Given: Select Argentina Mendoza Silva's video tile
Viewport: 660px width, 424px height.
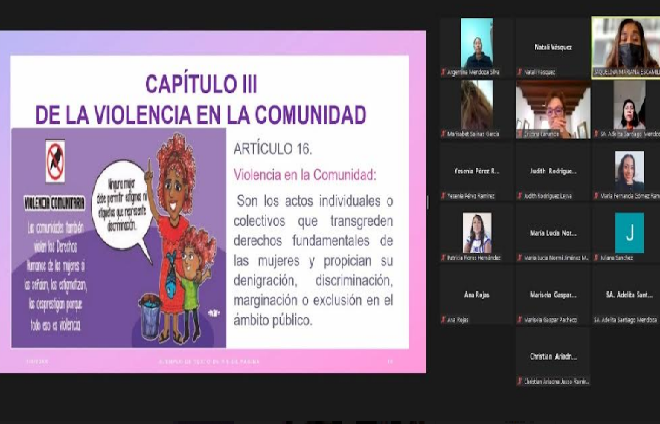Looking at the screenshot, I should coord(476,42).
